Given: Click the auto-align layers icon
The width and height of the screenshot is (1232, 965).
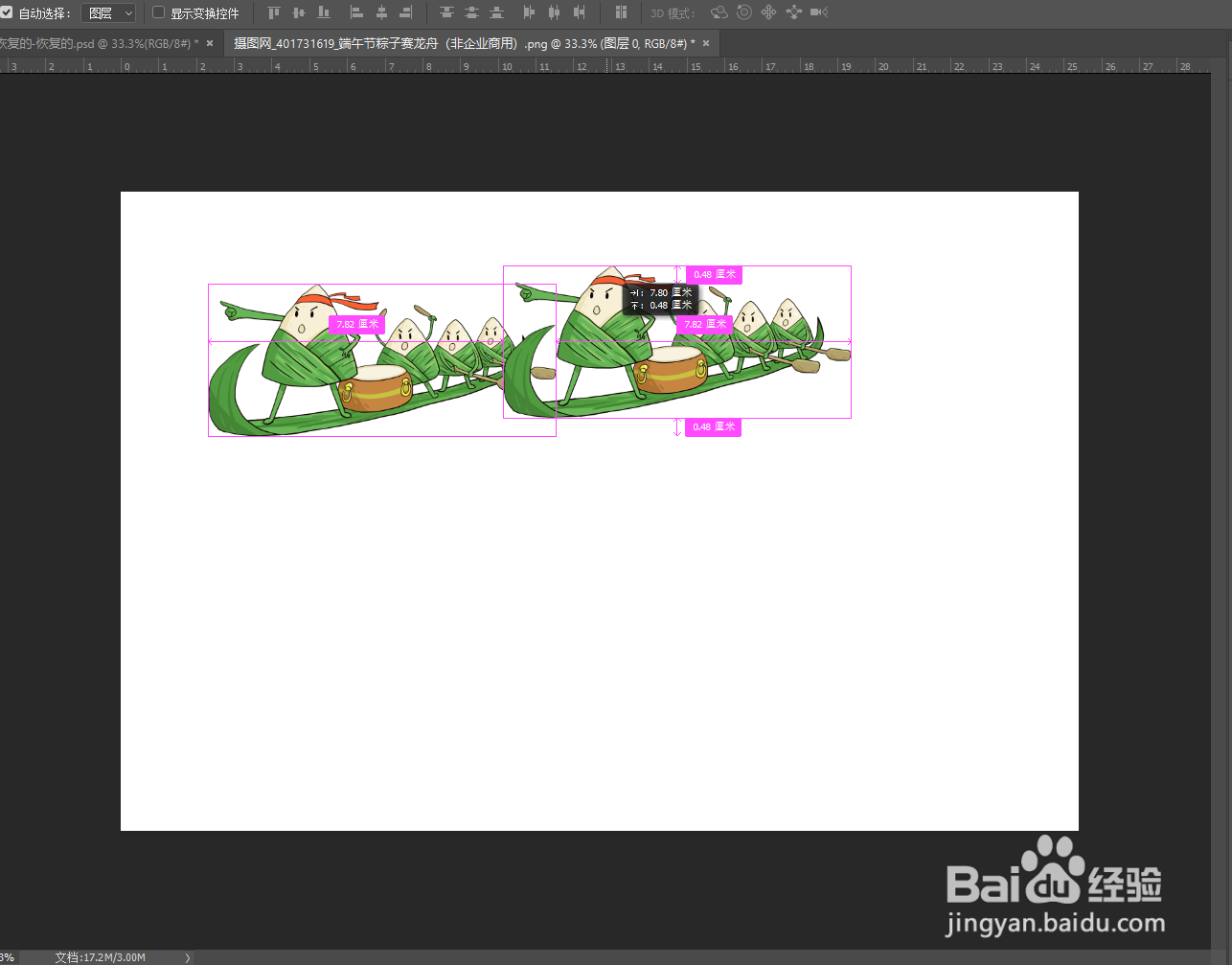Looking at the screenshot, I should [x=621, y=12].
